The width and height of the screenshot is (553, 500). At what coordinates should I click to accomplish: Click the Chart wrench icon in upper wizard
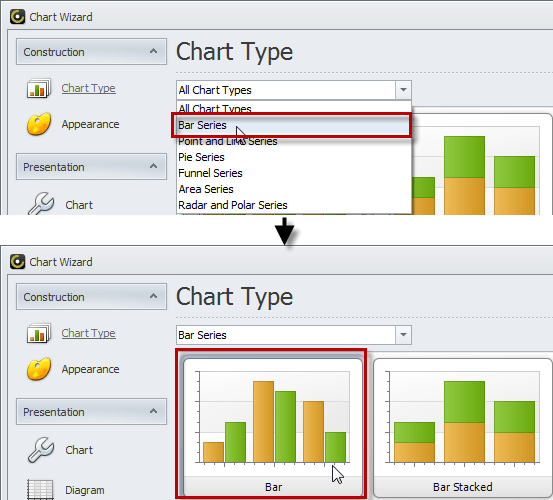pos(41,204)
